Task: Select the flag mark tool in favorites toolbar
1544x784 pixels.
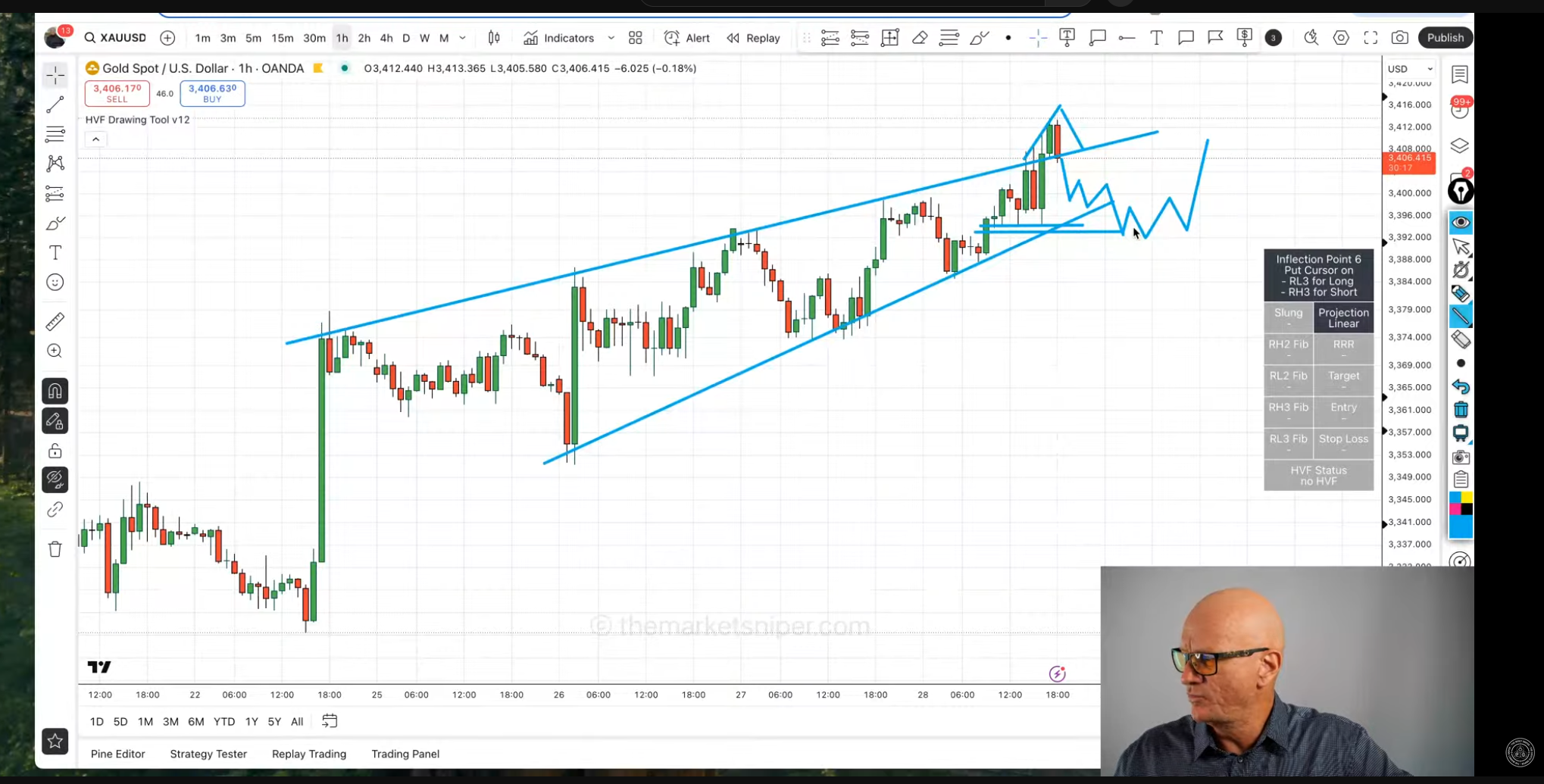Action: (1215, 38)
